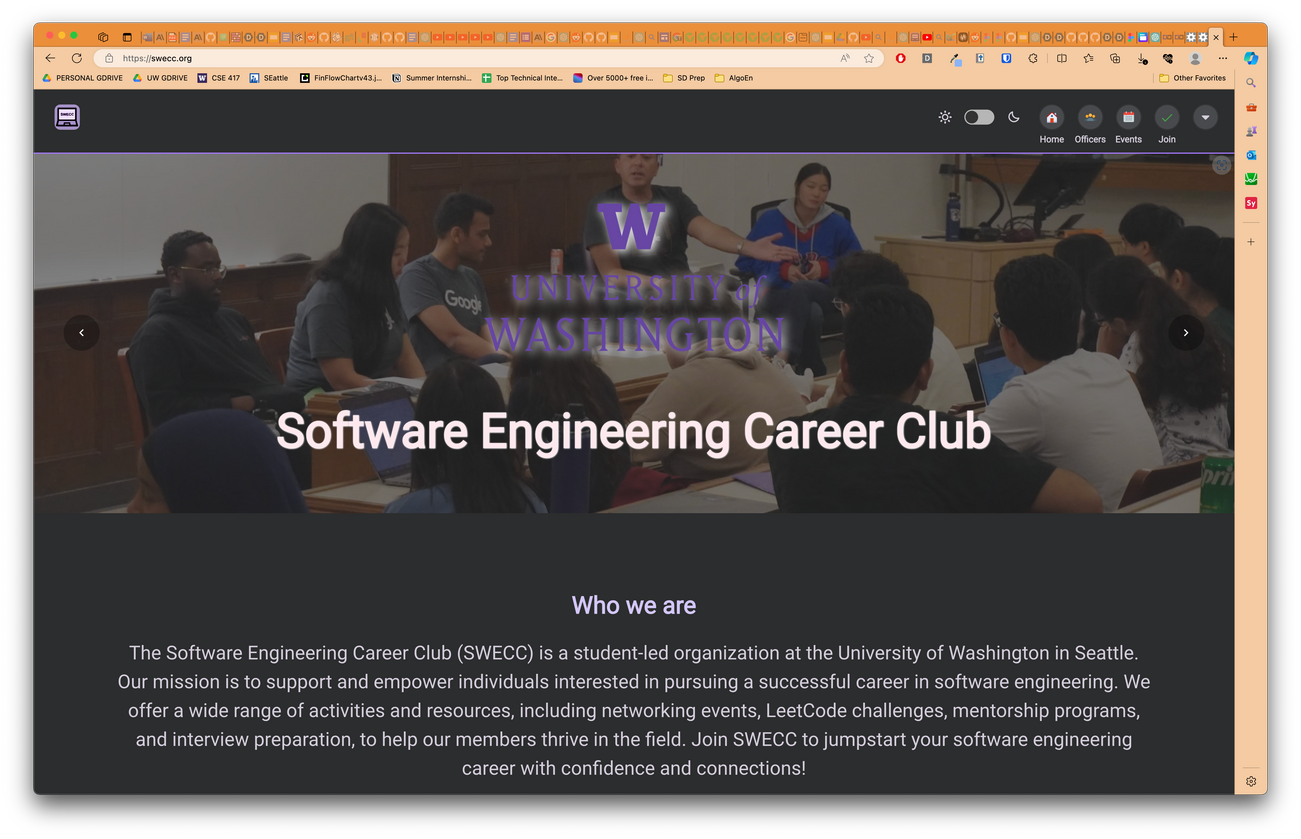This screenshot has width=1301, height=839.
Task: Toggle the light/dark theme switch
Action: (978, 117)
